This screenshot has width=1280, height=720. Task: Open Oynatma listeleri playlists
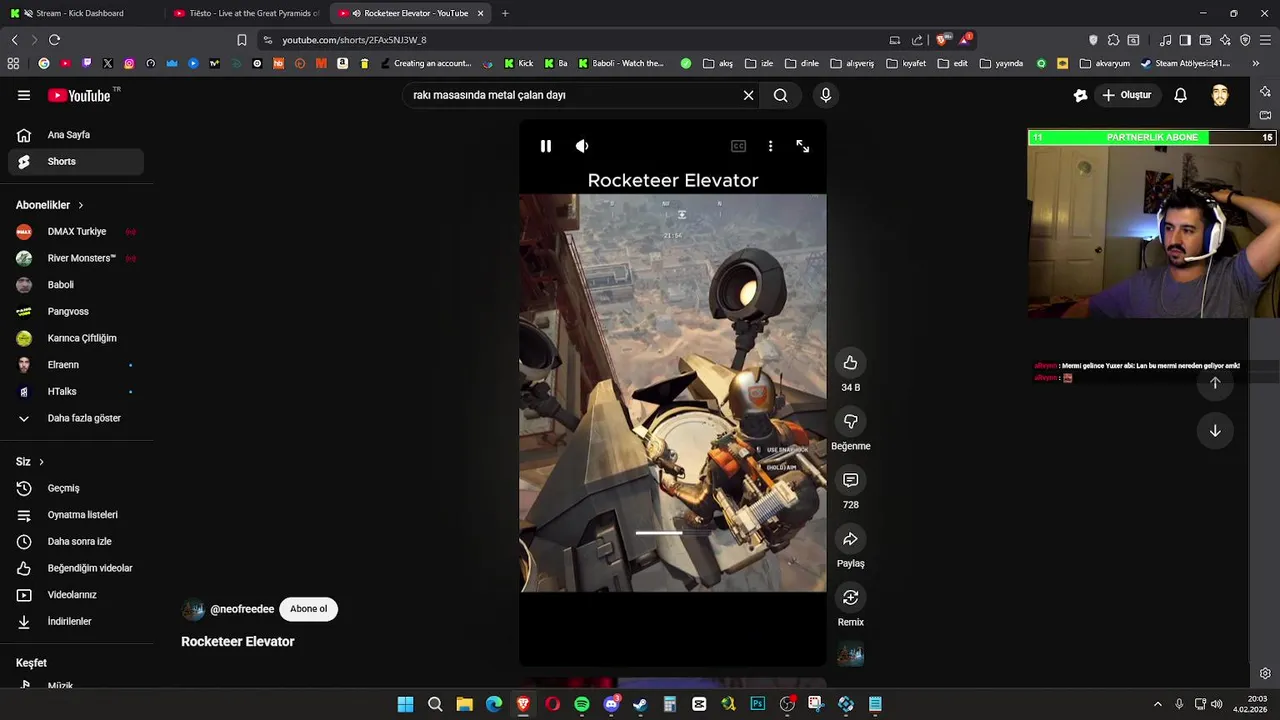coord(76,515)
